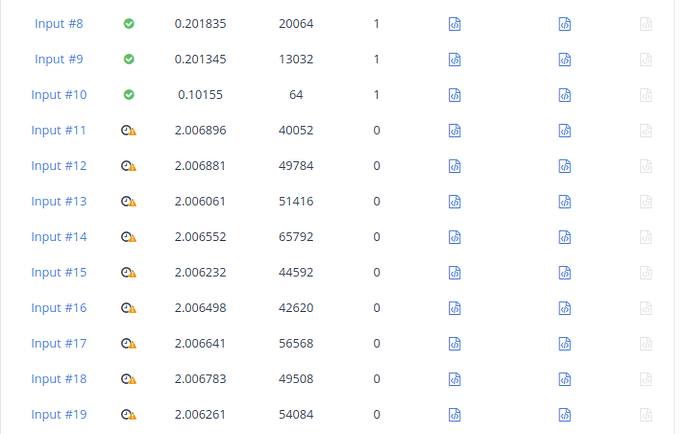Click second file icon in Input #14 row

click(565, 237)
